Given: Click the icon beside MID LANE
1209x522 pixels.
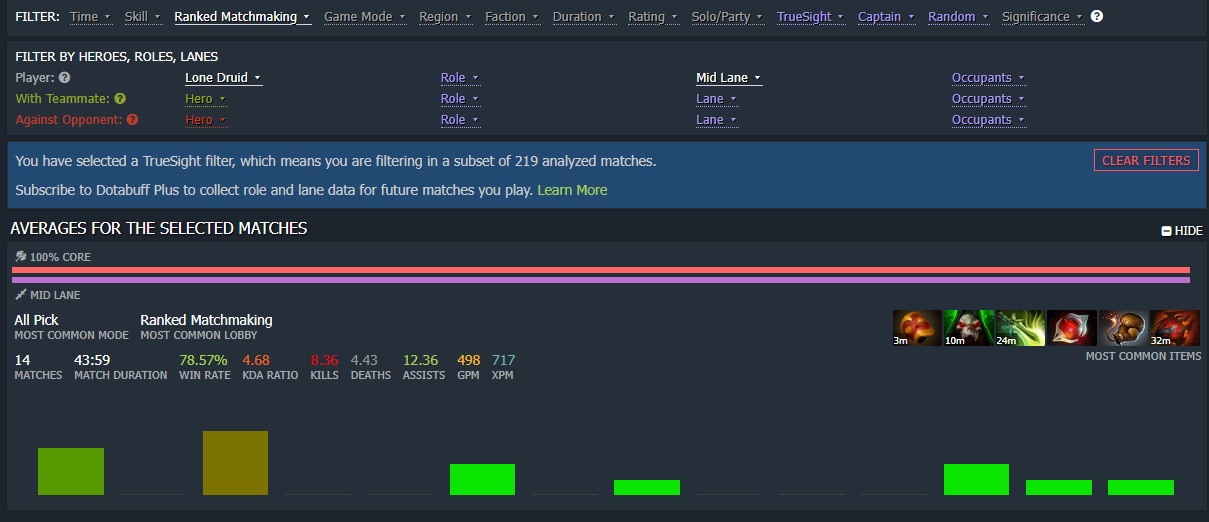Looking at the screenshot, I should pyautogui.click(x=21, y=295).
